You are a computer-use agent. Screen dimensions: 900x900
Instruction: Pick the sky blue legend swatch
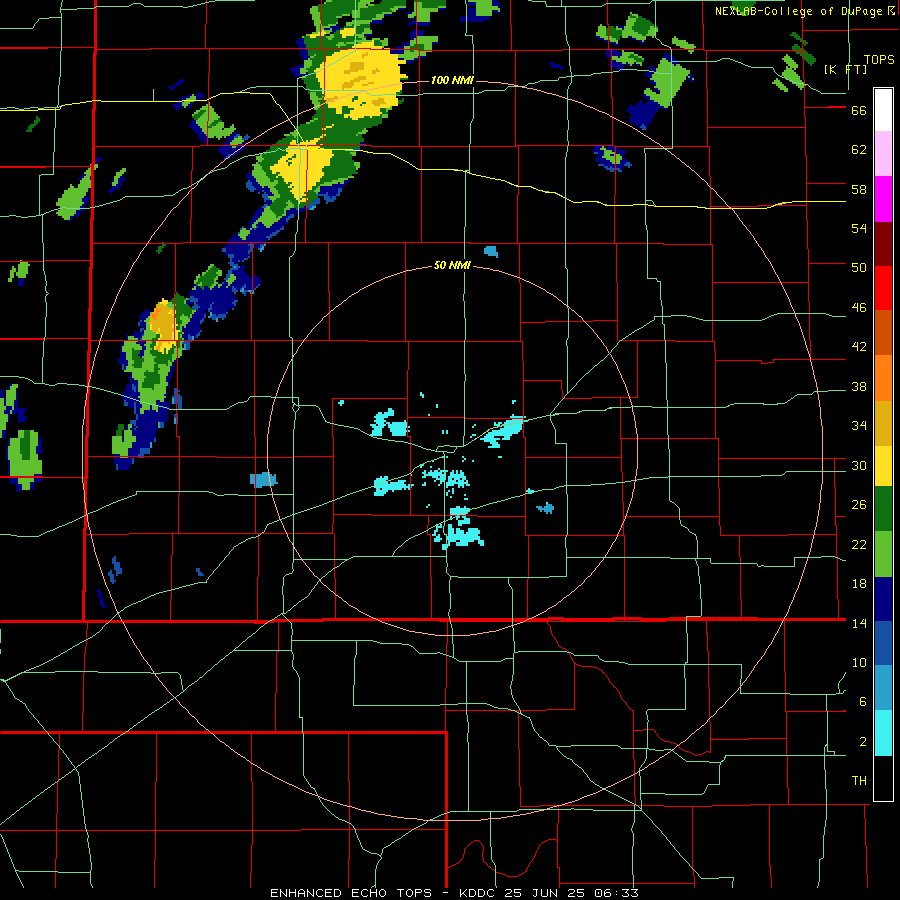[883, 687]
